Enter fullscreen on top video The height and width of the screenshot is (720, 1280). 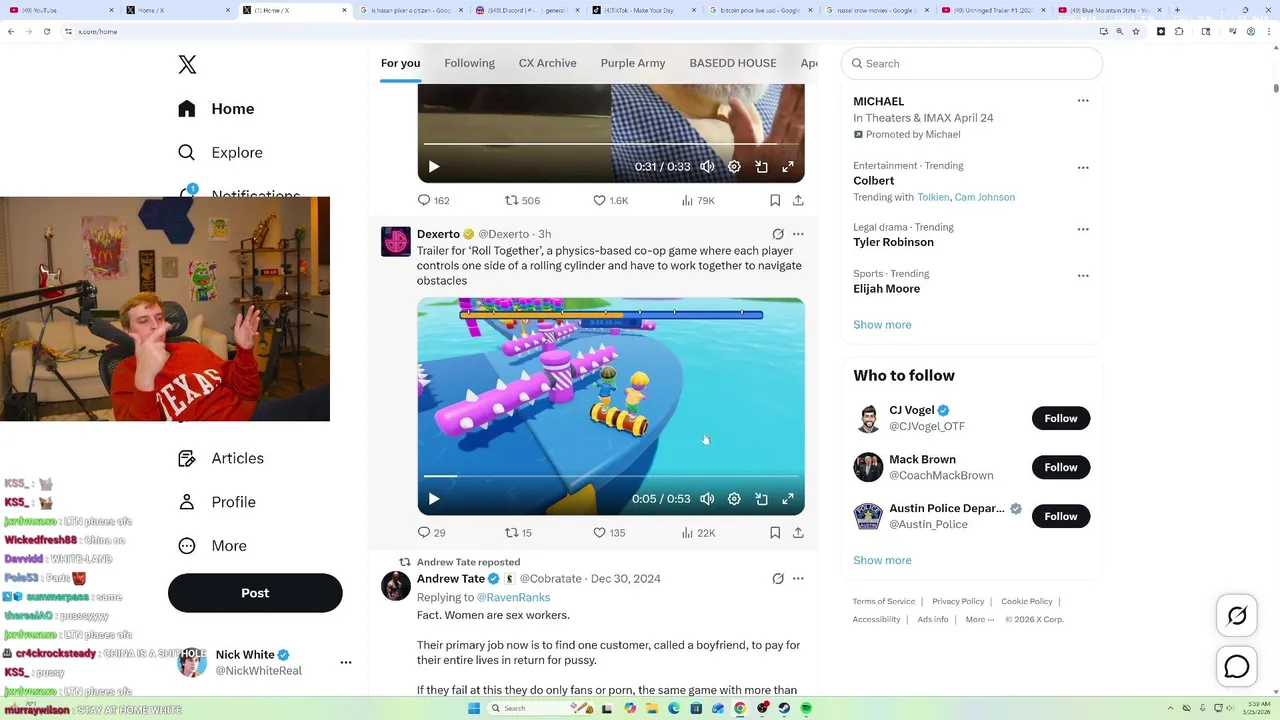tap(788, 167)
